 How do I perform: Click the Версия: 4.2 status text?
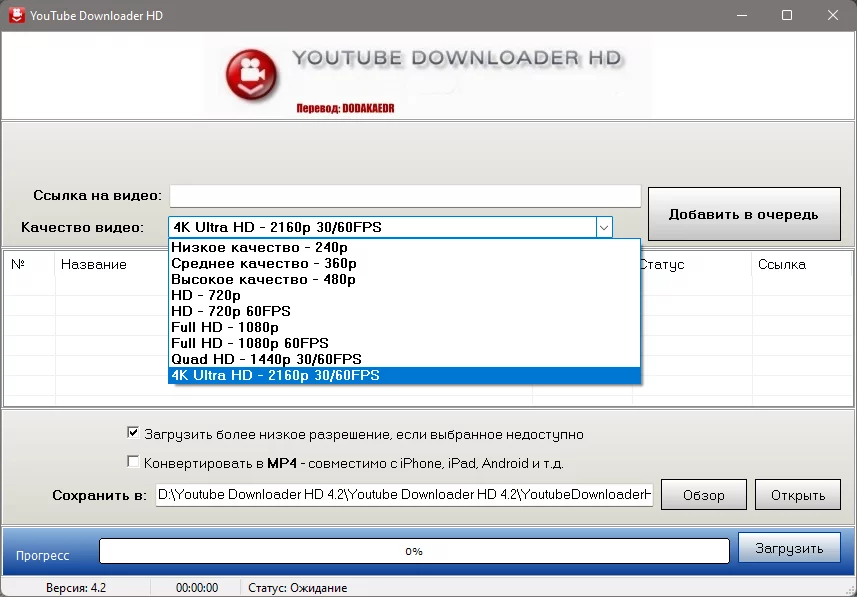76,588
